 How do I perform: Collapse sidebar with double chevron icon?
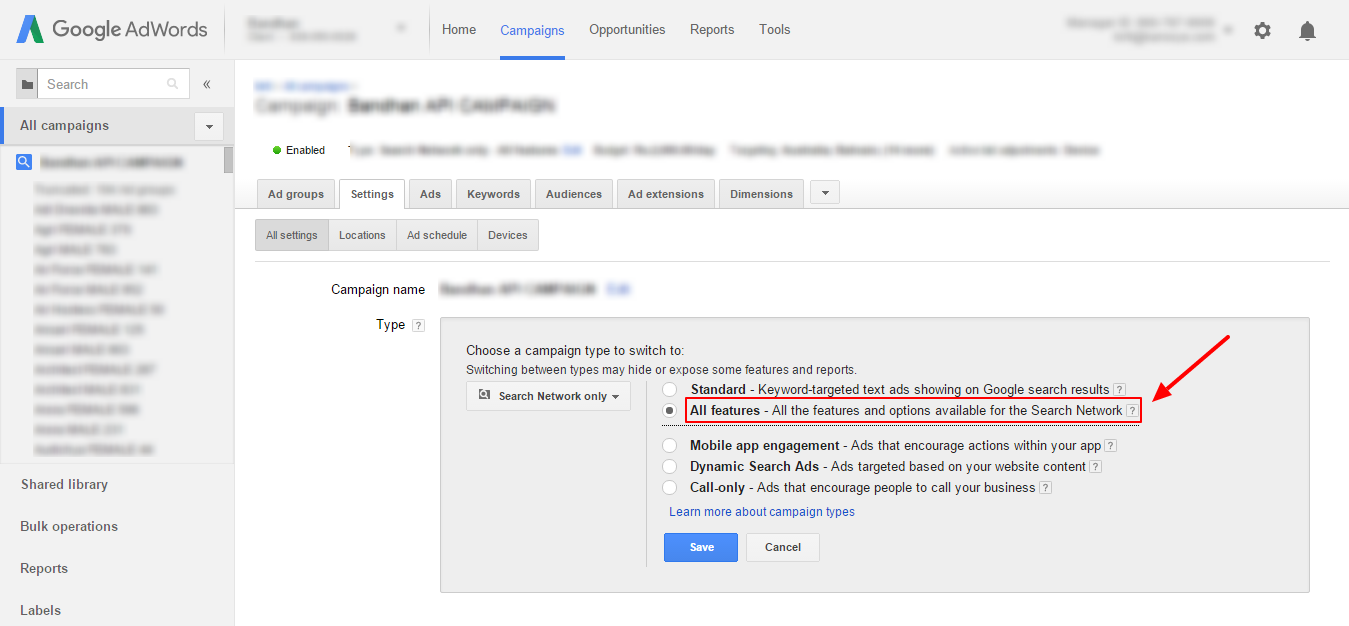click(x=207, y=84)
